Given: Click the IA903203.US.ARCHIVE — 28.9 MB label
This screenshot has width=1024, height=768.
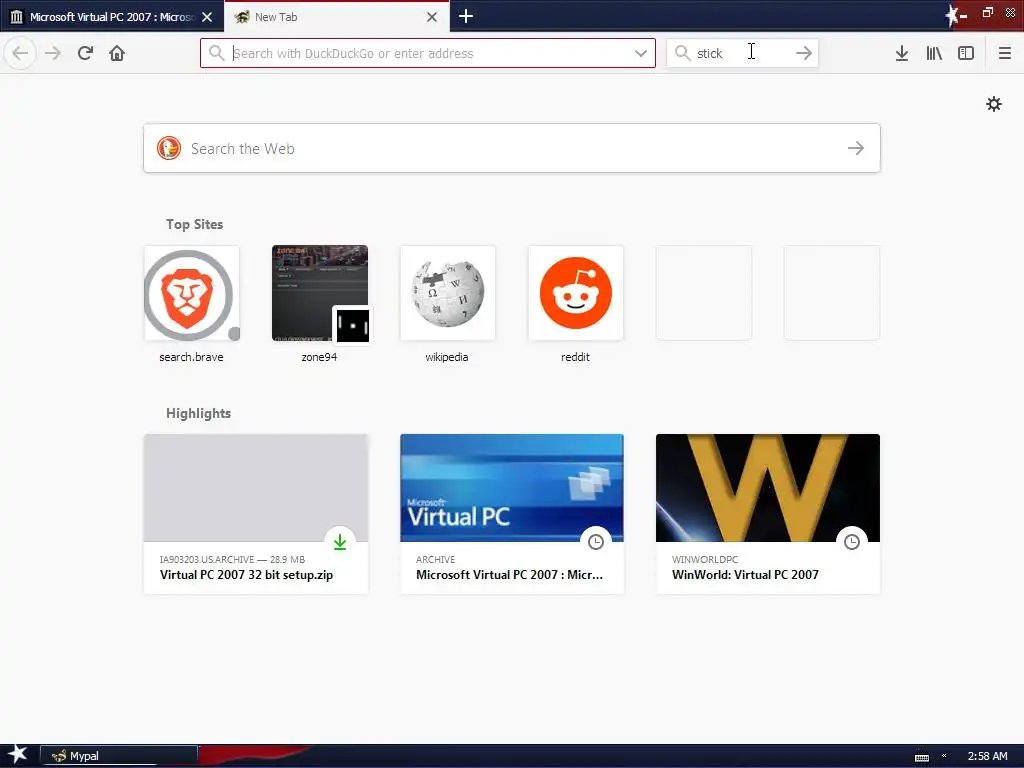Looking at the screenshot, I should point(232,559).
